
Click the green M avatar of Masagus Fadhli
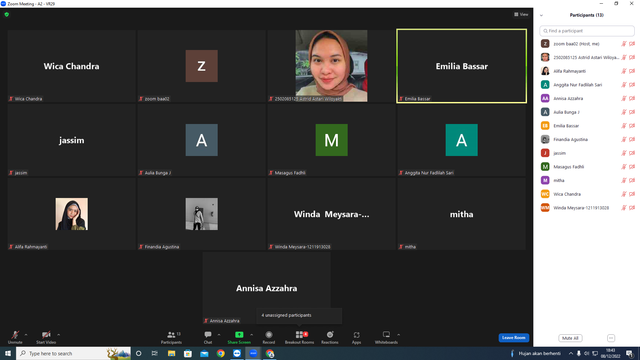[331, 140]
